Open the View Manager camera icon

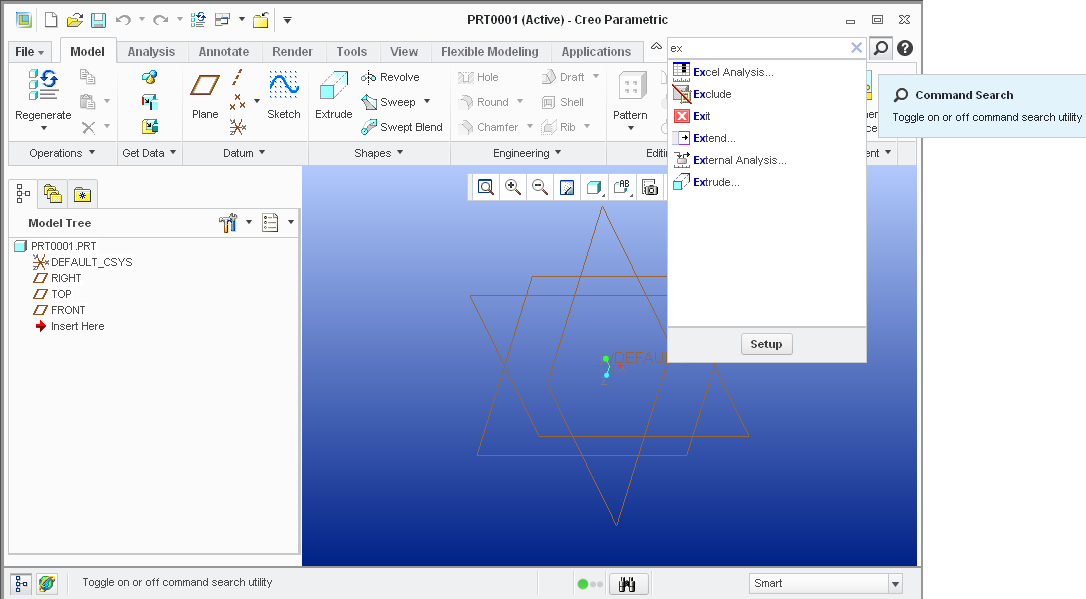pyautogui.click(x=650, y=187)
